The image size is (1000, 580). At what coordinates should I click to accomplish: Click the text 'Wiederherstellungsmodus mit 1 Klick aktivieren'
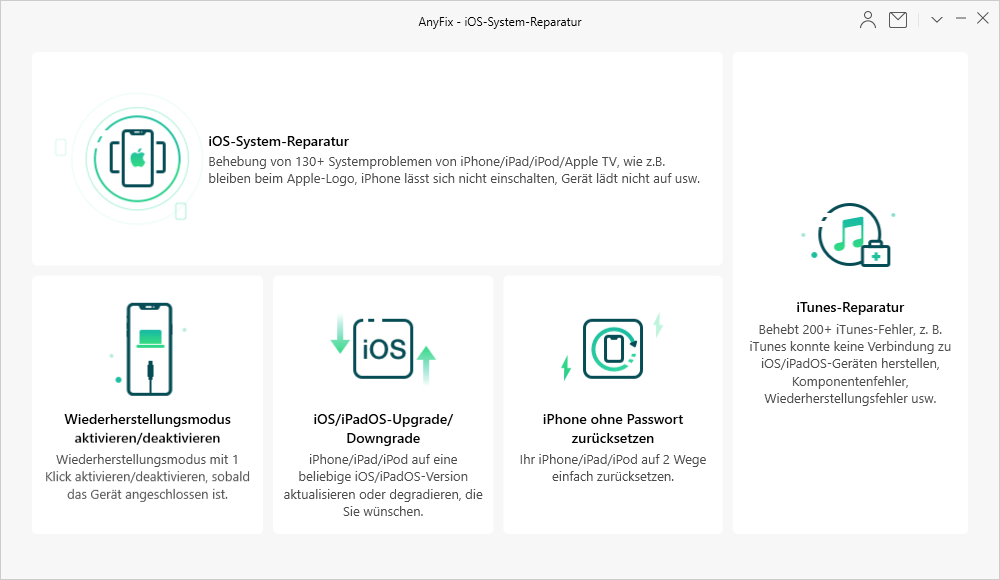click(x=147, y=477)
